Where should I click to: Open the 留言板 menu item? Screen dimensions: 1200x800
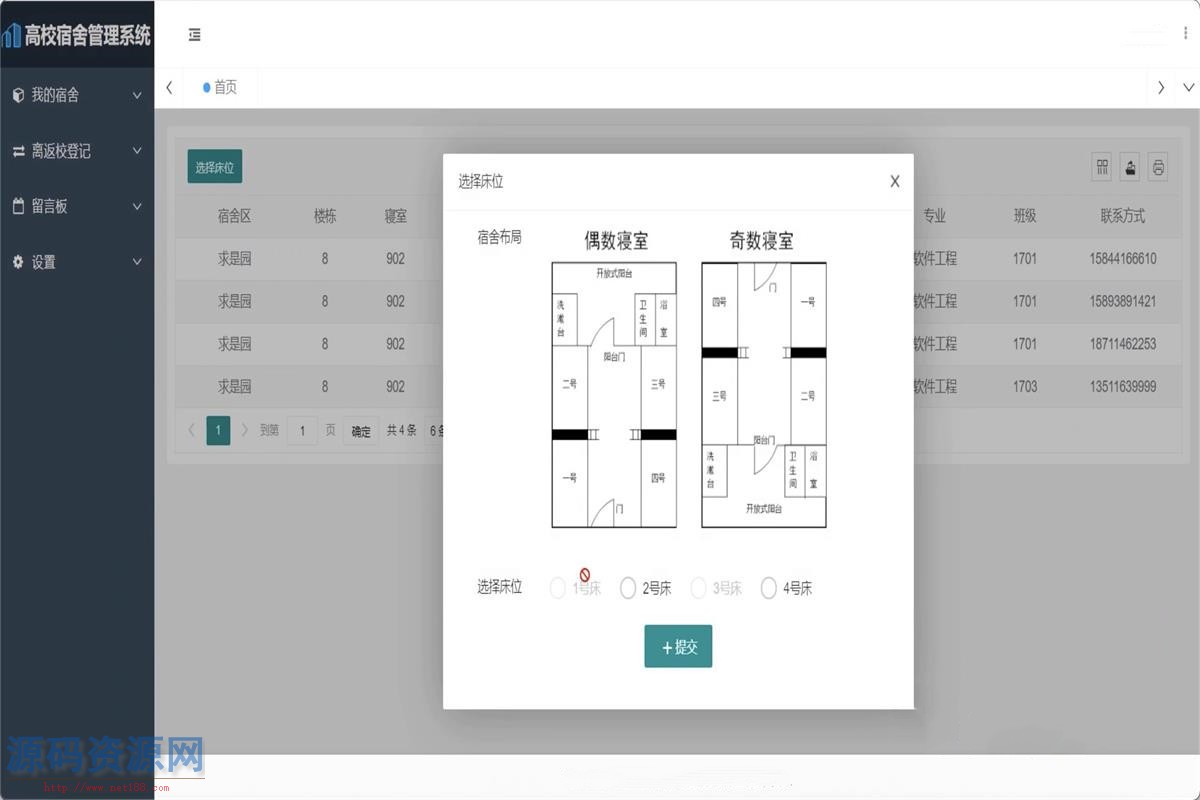point(77,206)
